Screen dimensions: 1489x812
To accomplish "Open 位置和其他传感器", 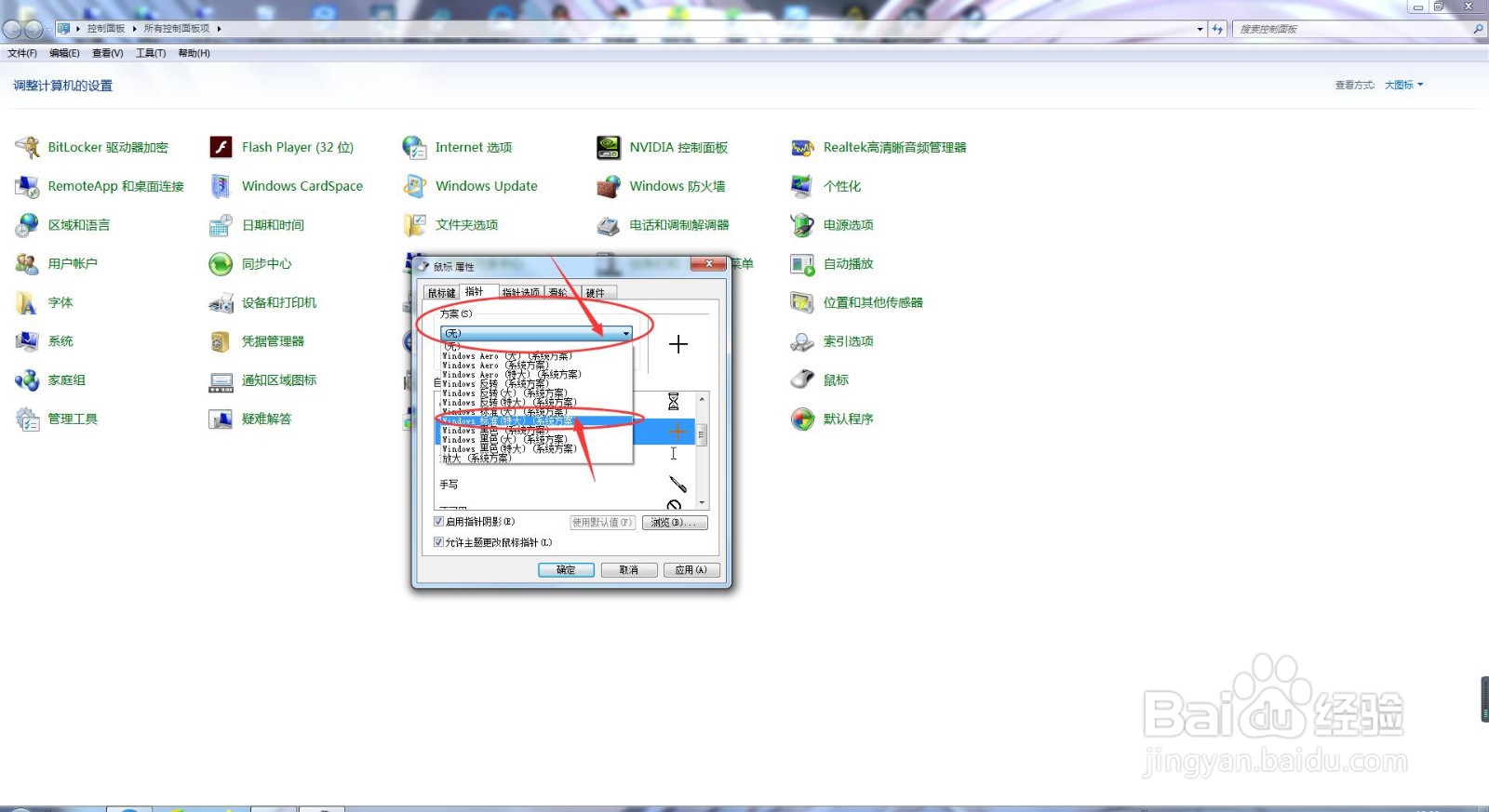I will coord(857,302).
